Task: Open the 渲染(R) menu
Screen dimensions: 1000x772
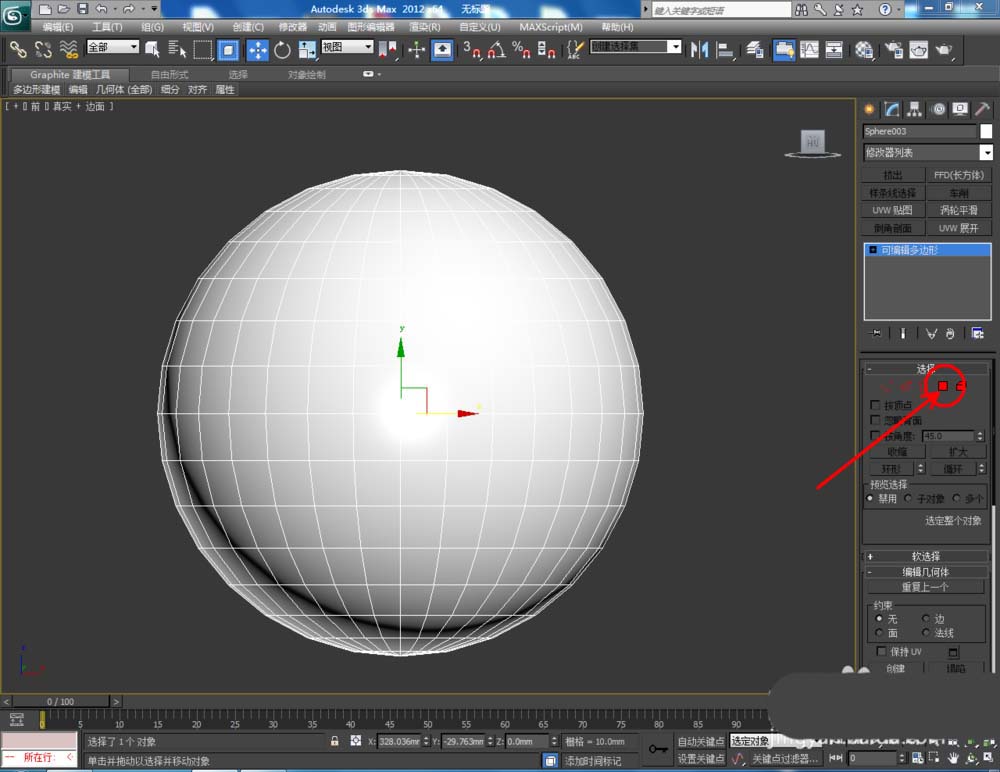Action: [x=425, y=27]
